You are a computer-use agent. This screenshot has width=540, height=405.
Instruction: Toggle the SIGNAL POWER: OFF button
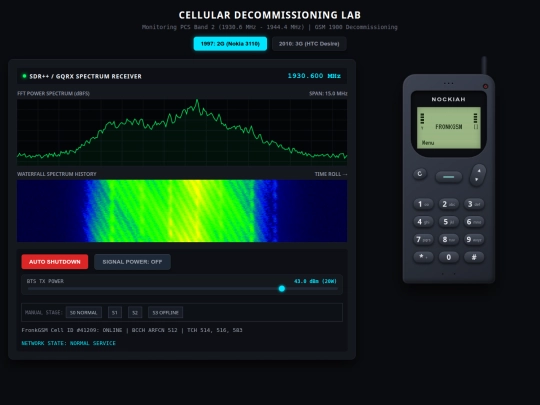click(x=132, y=262)
